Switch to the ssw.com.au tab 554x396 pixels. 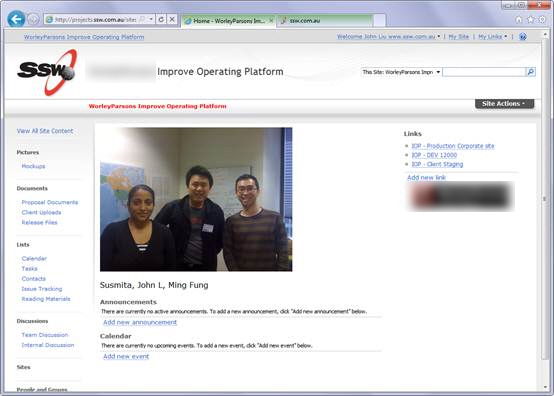point(325,21)
